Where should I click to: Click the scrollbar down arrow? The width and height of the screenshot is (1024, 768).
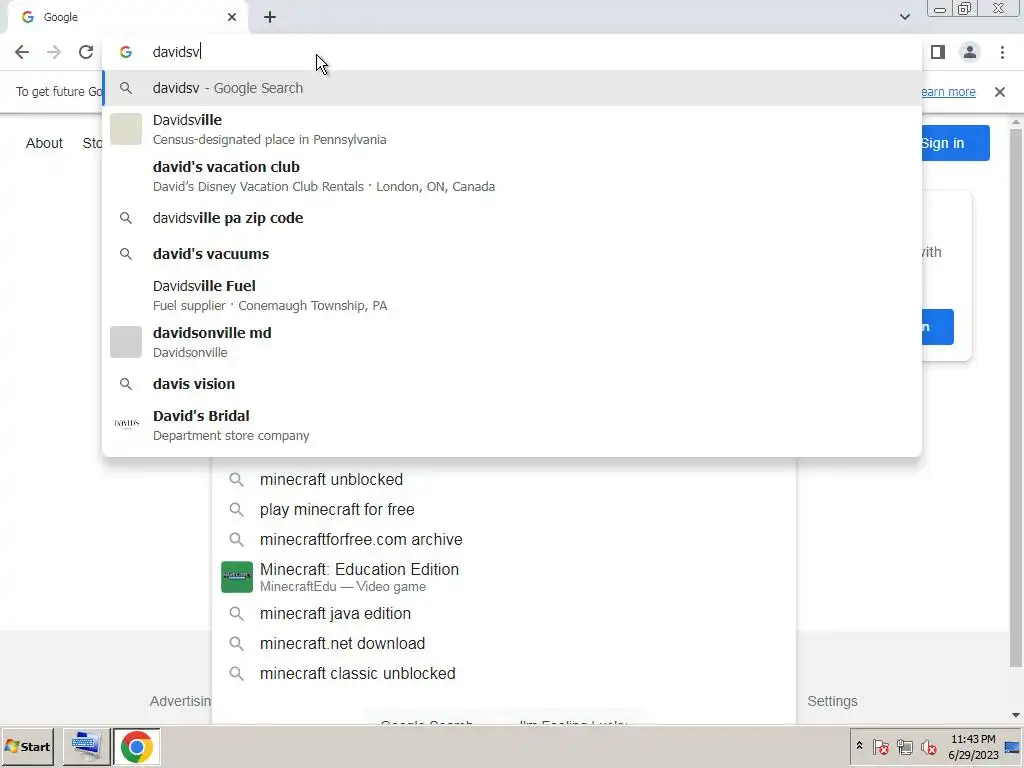click(1016, 715)
